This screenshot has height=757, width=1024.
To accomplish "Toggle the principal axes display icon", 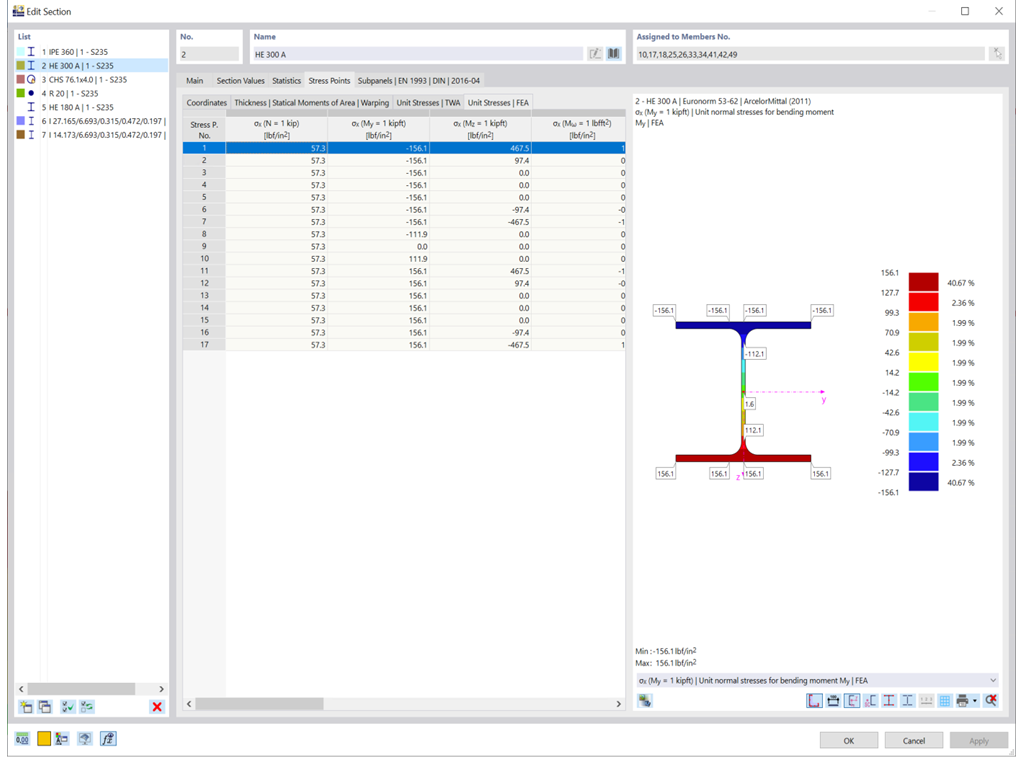I will coord(852,701).
